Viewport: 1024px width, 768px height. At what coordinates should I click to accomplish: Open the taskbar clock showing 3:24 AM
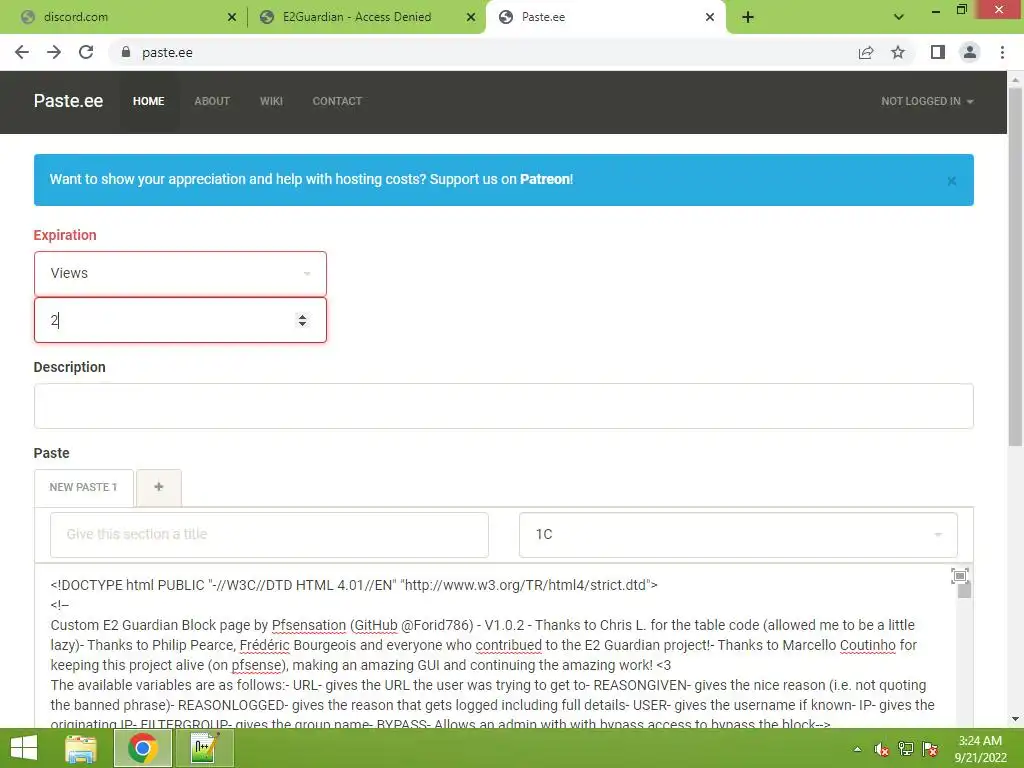(x=980, y=749)
